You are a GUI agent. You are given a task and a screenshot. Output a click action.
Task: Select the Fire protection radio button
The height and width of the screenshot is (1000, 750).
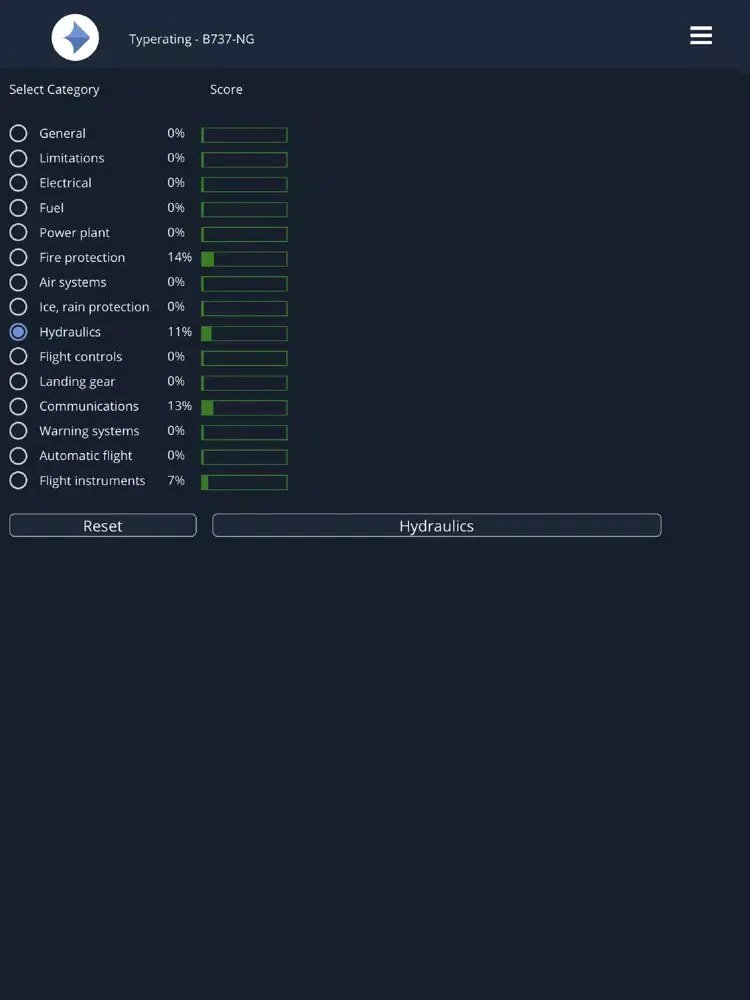pyautogui.click(x=18, y=258)
